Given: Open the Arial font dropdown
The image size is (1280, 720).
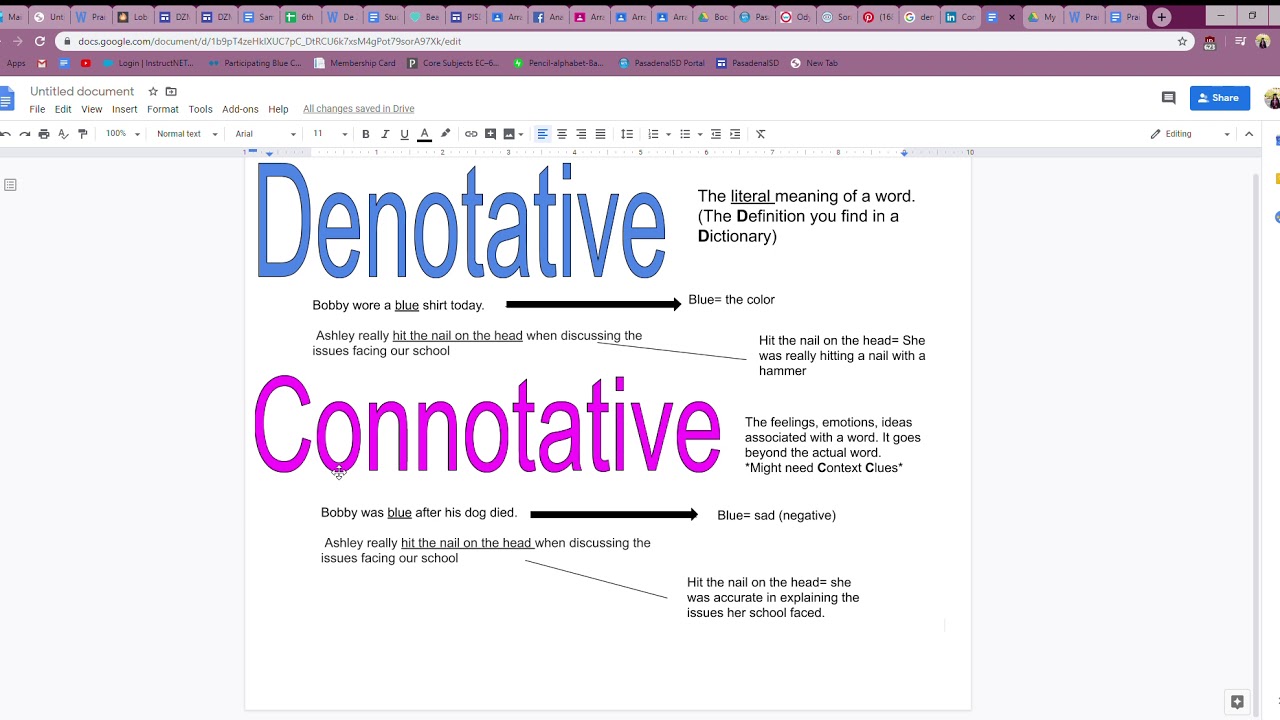Looking at the screenshot, I should coord(266,134).
